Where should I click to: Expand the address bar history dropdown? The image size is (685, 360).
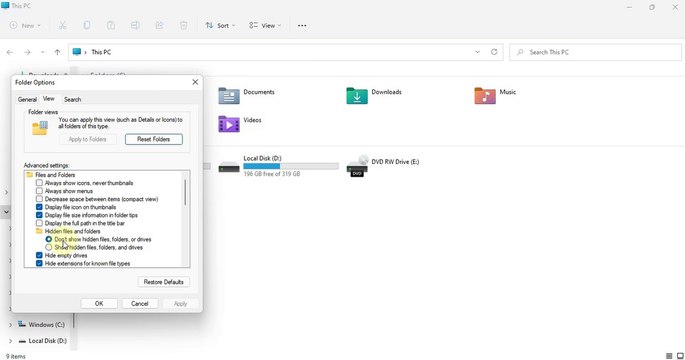point(477,52)
